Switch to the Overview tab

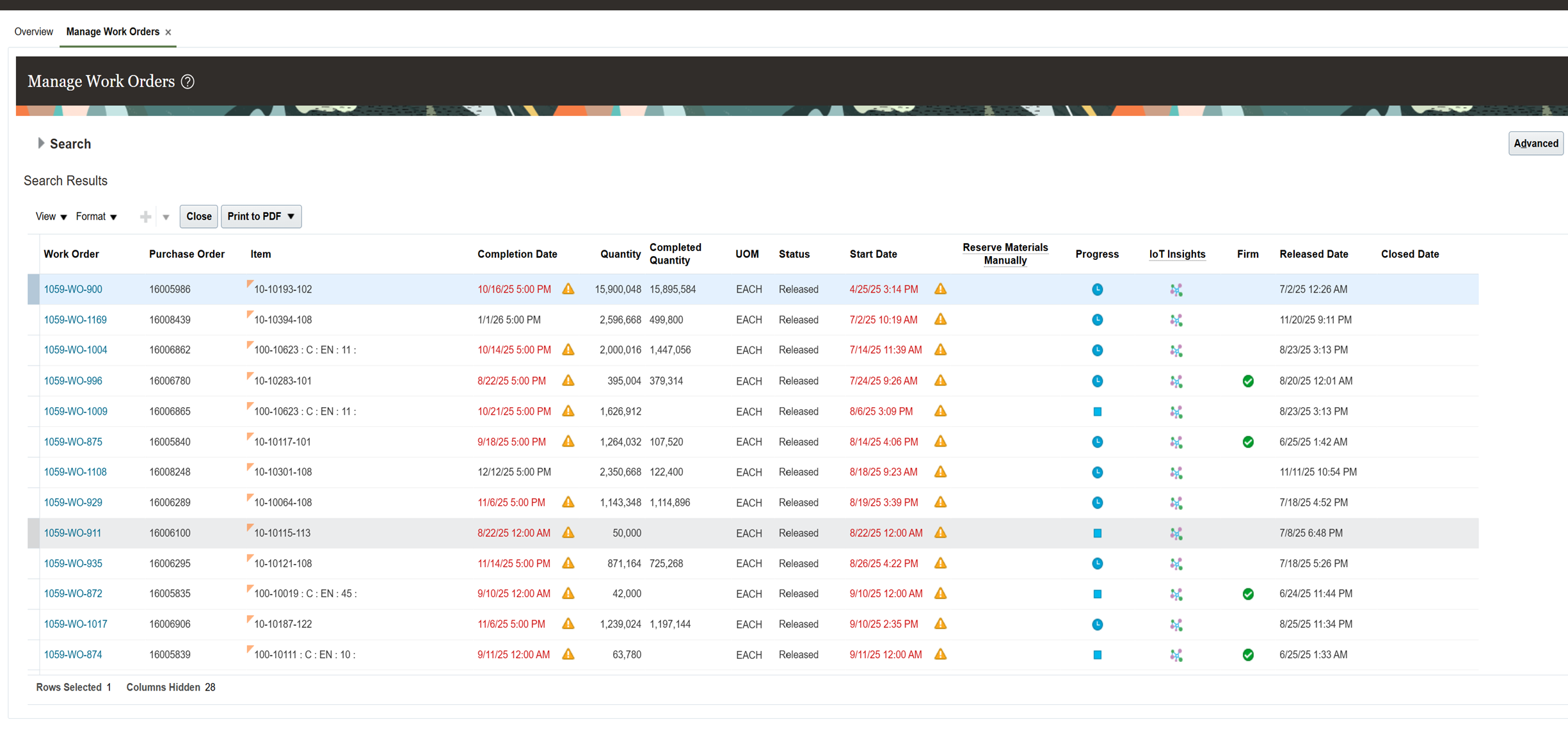33,31
